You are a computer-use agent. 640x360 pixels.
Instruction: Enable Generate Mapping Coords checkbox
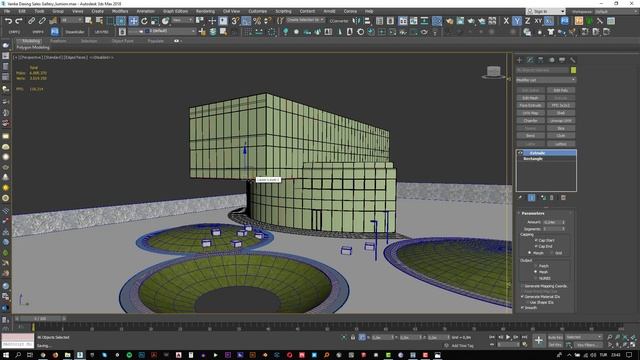coord(522,286)
